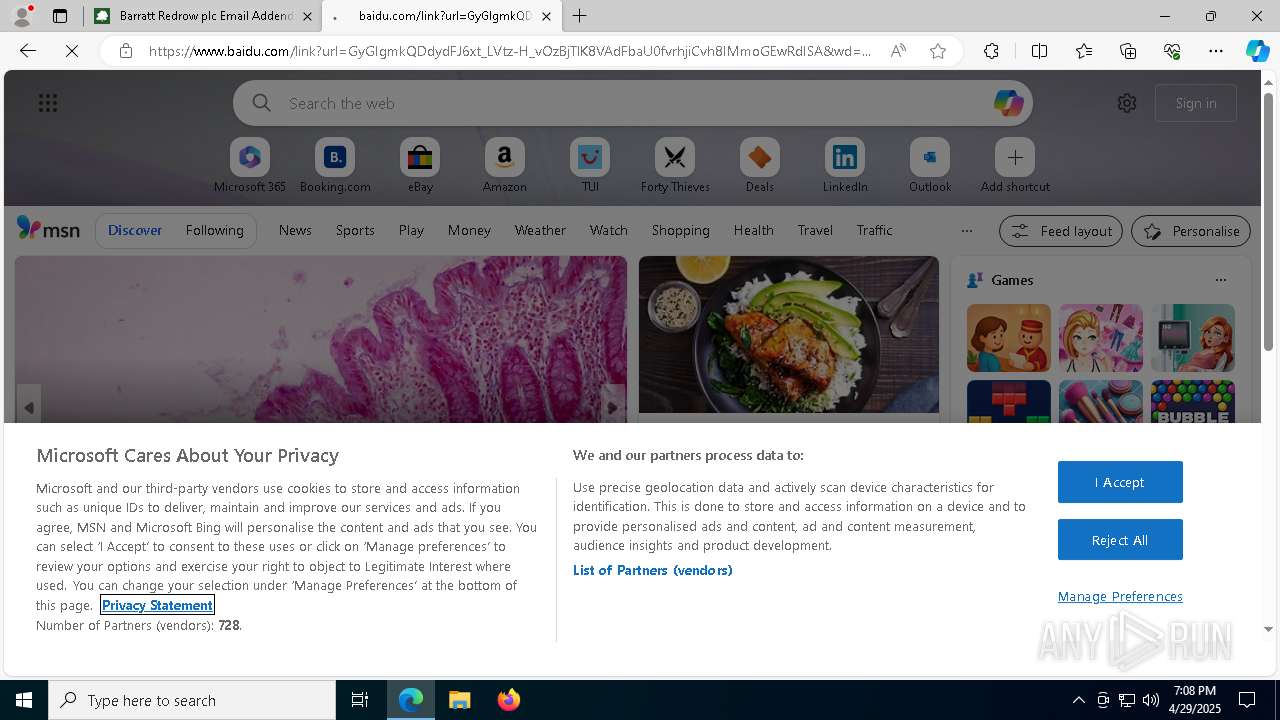The image size is (1280, 720).
Task: Add a new shortcut tile
Action: [x=1015, y=165]
